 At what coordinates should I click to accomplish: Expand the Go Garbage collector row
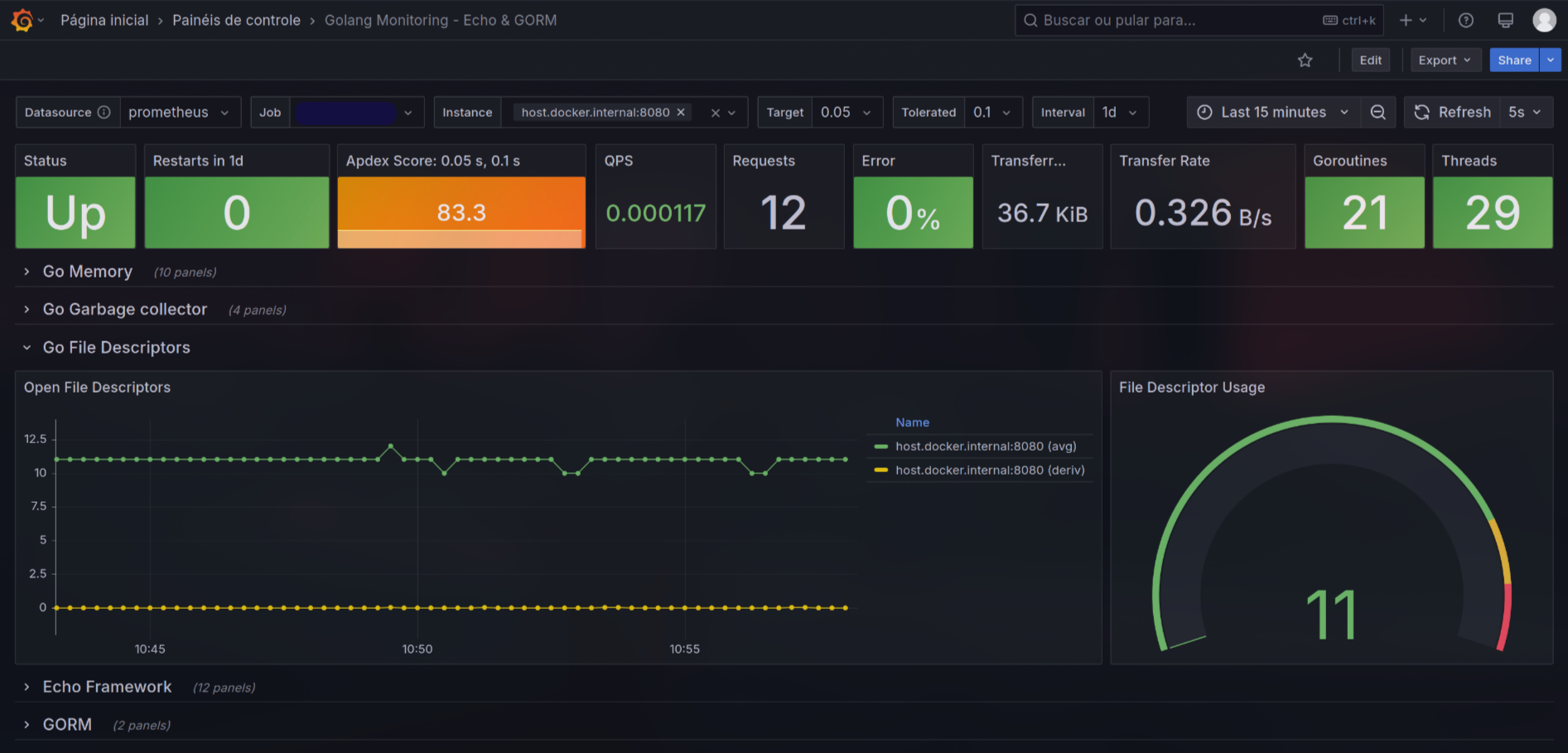coord(125,309)
